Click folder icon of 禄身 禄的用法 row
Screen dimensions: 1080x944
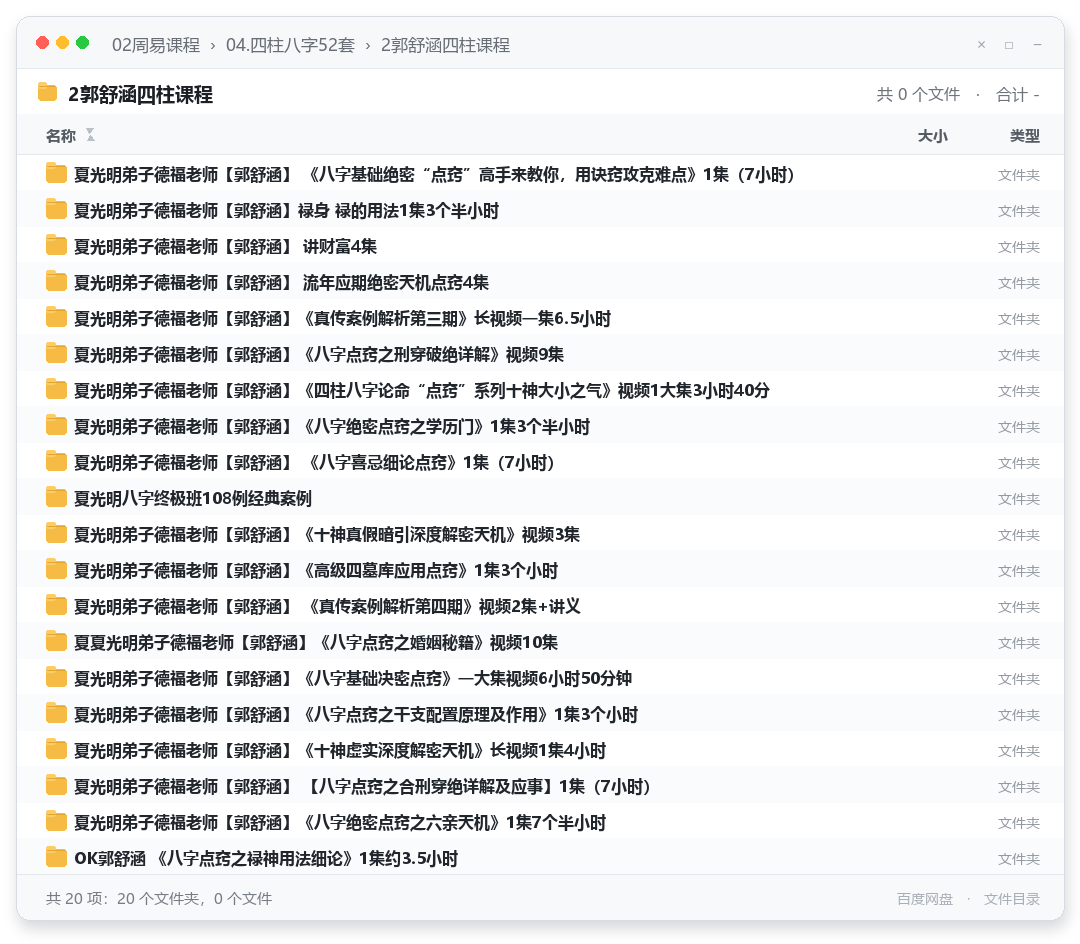(x=56, y=210)
